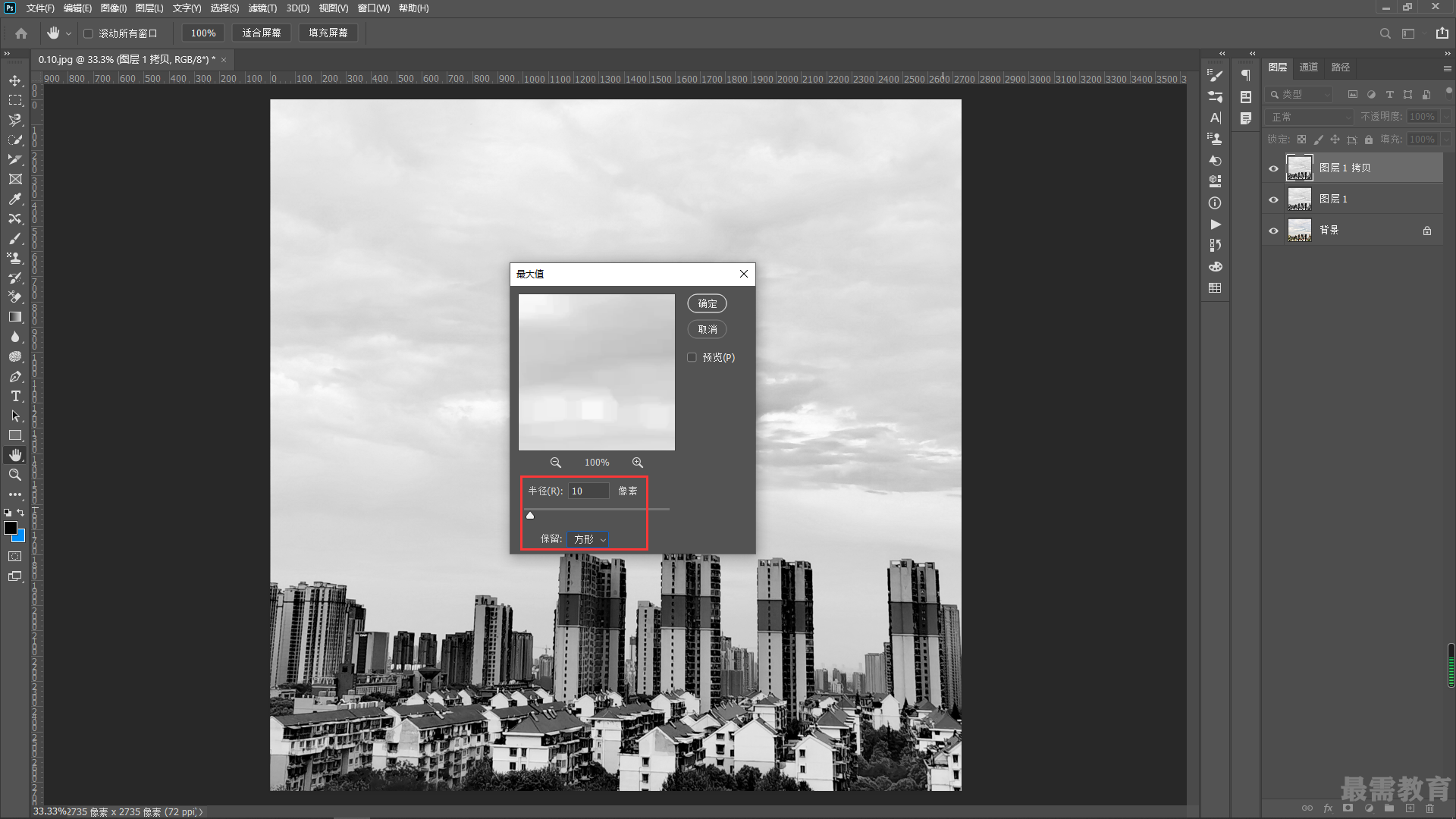Screen dimensions: 1456x819
Task: Close the 最大值 dialog
Action: click(744, 274)
